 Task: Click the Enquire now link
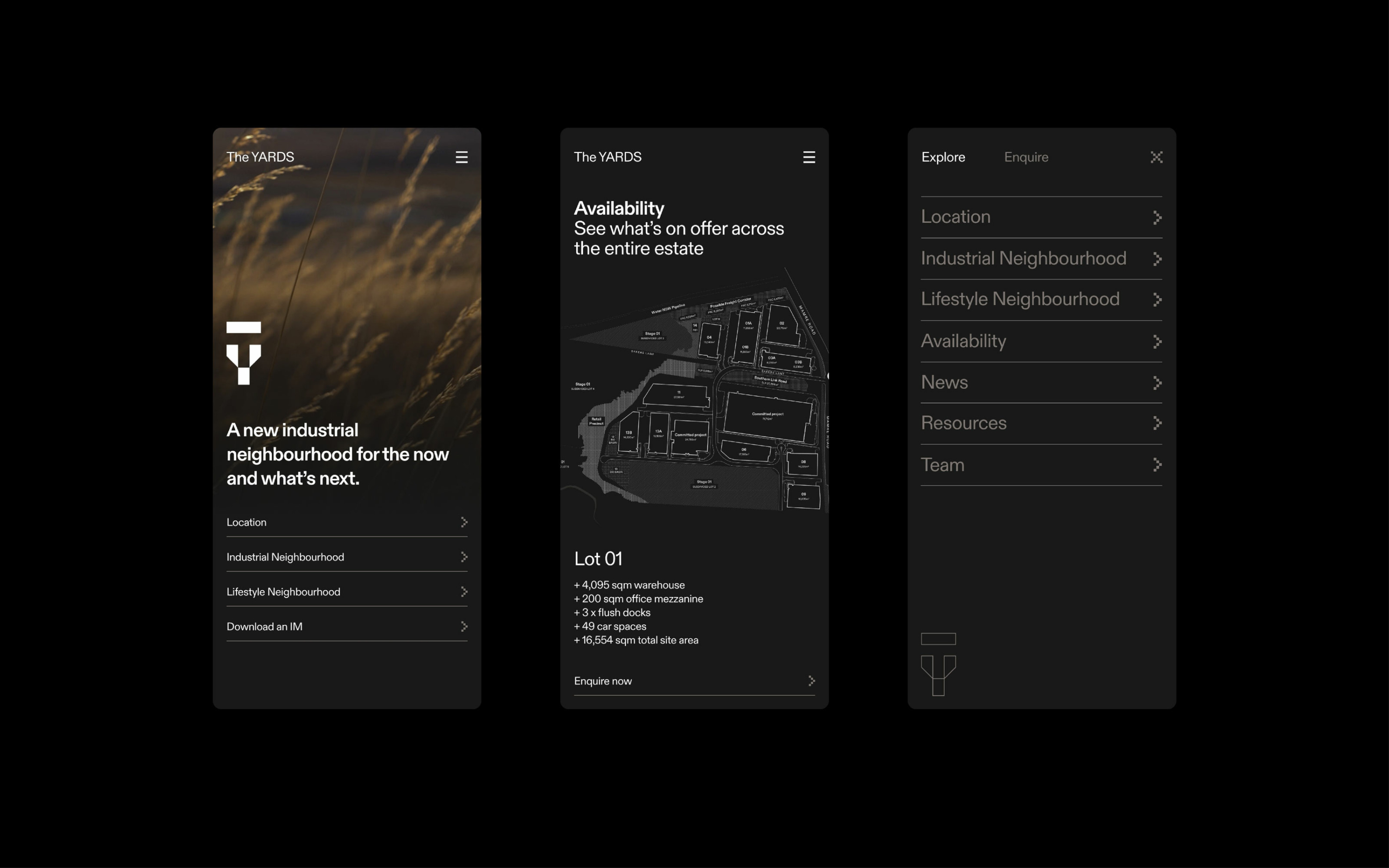click(603, 681)
